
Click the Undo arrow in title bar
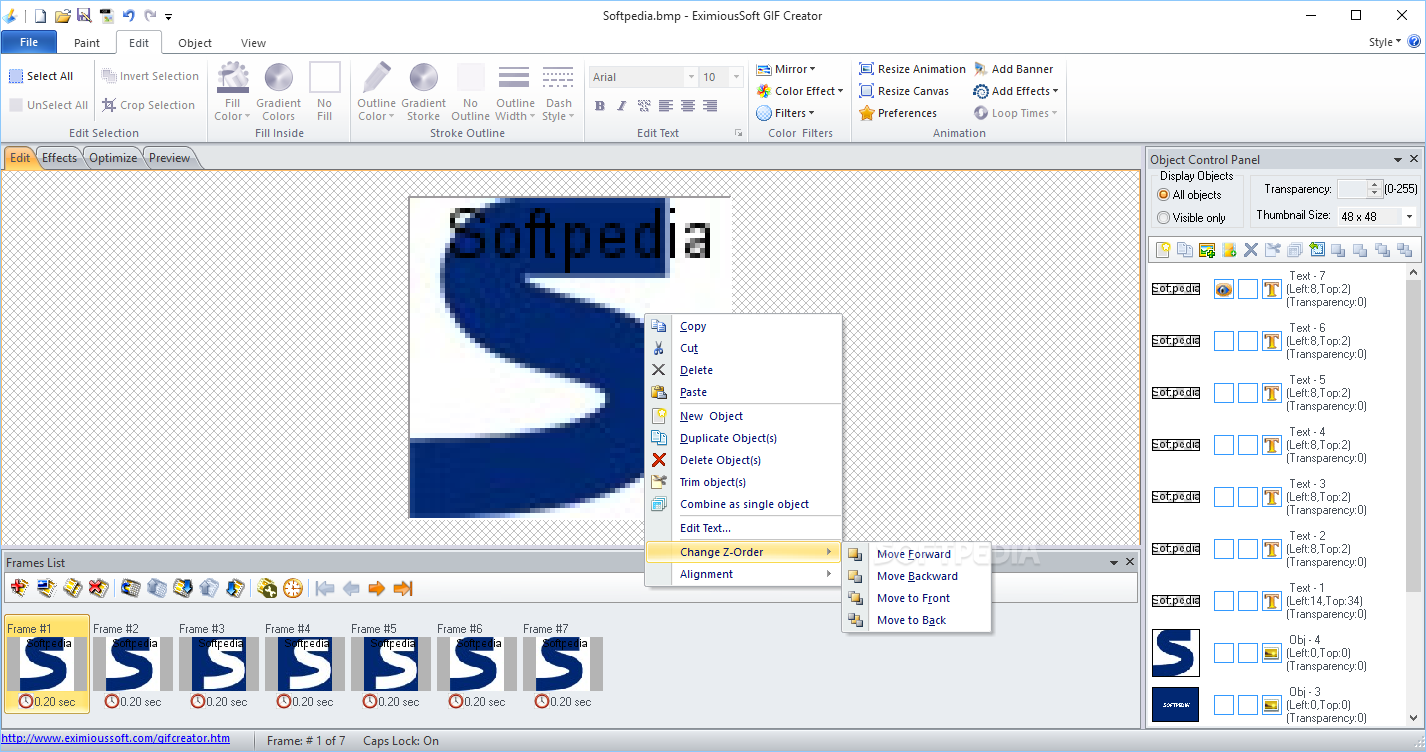pos(128,15)
